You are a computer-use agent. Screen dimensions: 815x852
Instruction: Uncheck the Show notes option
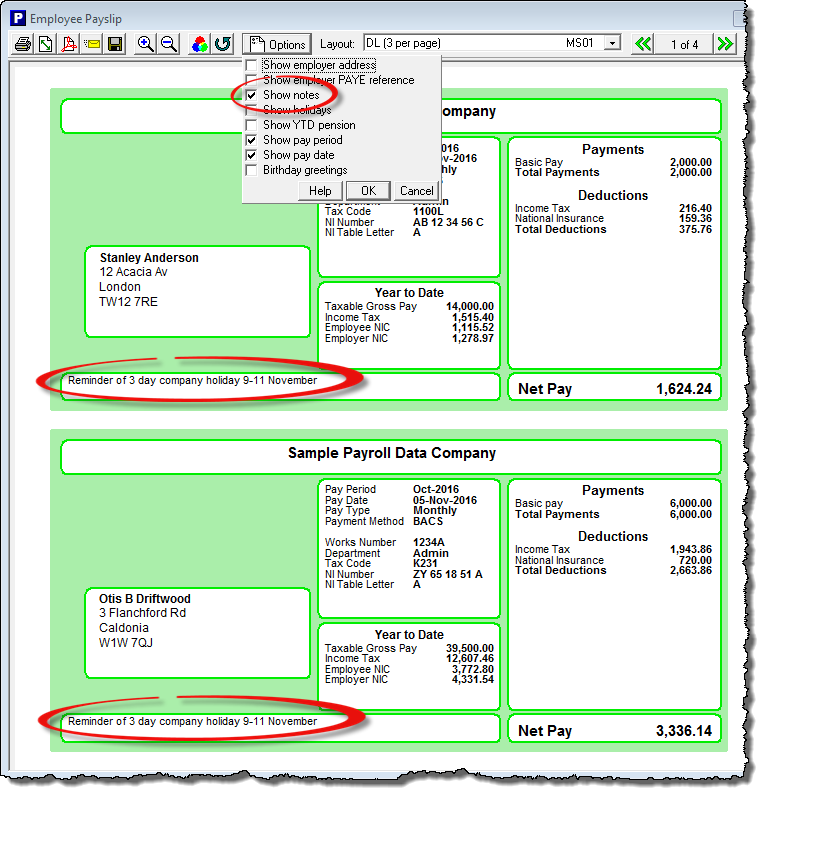(252, 95)
